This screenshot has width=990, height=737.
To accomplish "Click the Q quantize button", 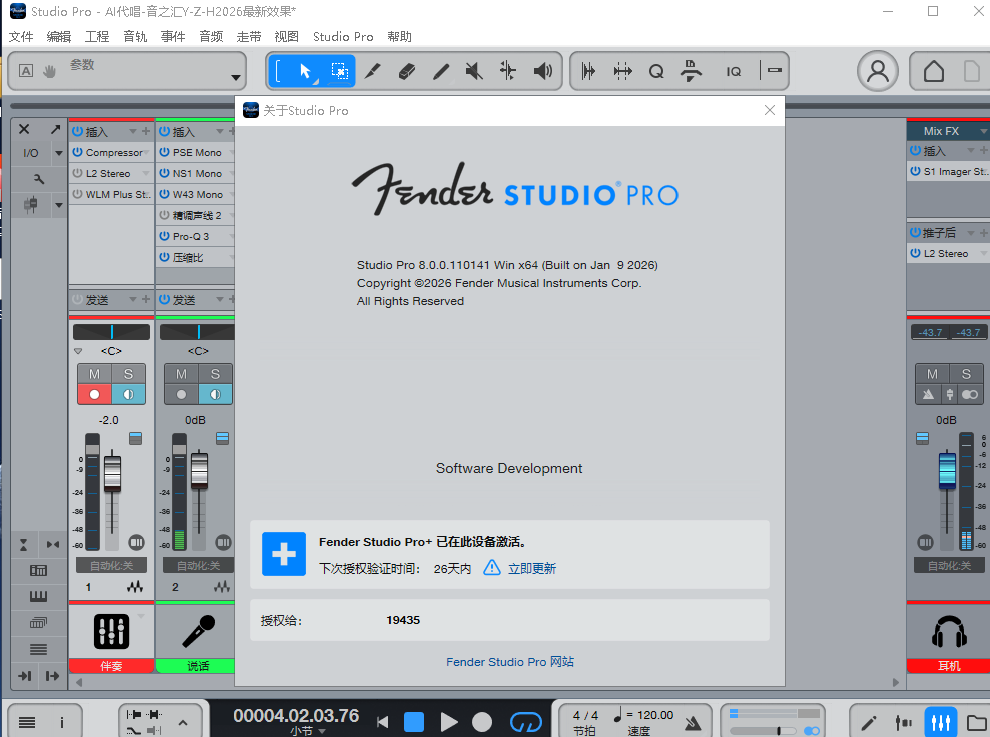I will pos(656,71).
